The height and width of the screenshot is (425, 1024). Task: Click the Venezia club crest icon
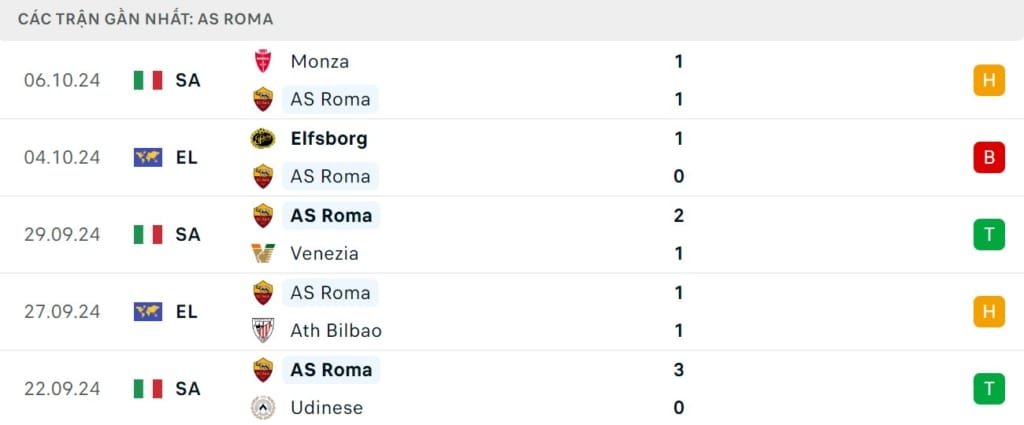pyautogui.click(x=263, y=254)
